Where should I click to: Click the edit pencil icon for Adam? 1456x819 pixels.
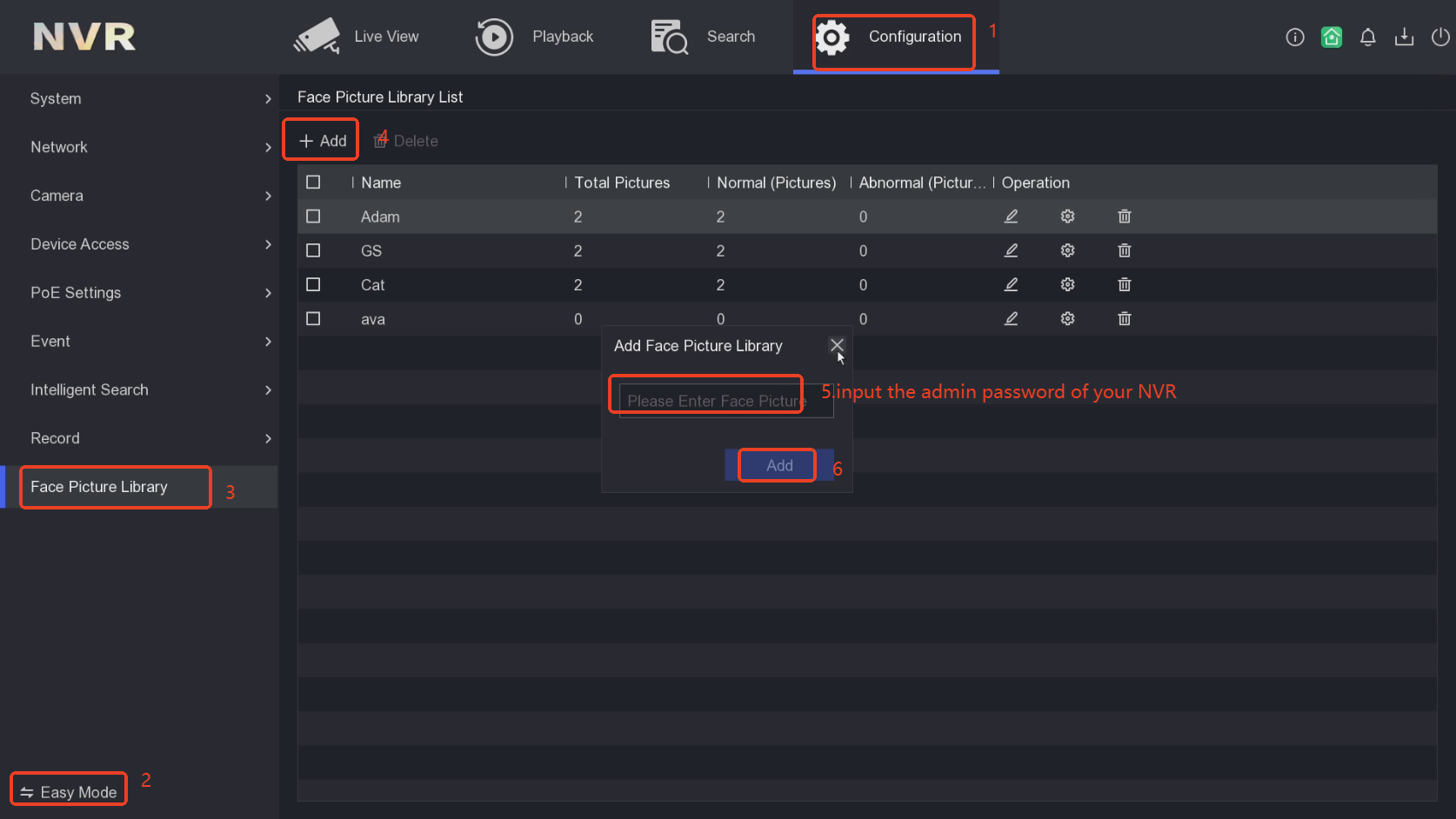[x=1011, y=216]
